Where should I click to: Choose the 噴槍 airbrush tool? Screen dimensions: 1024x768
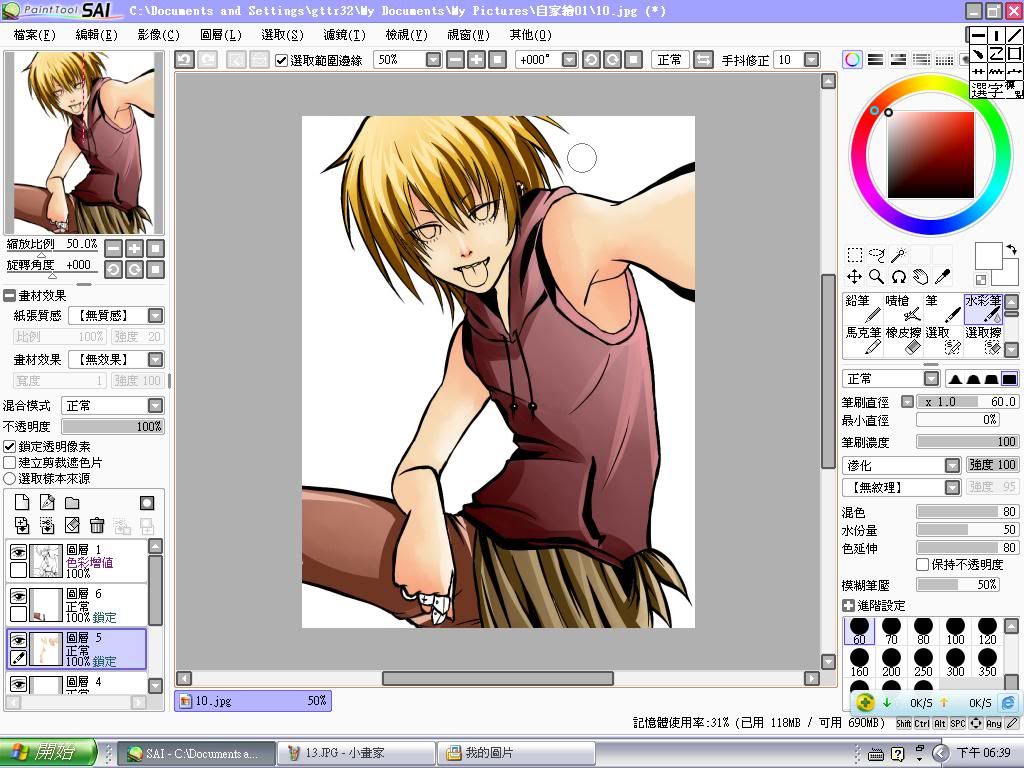[903, 308]
